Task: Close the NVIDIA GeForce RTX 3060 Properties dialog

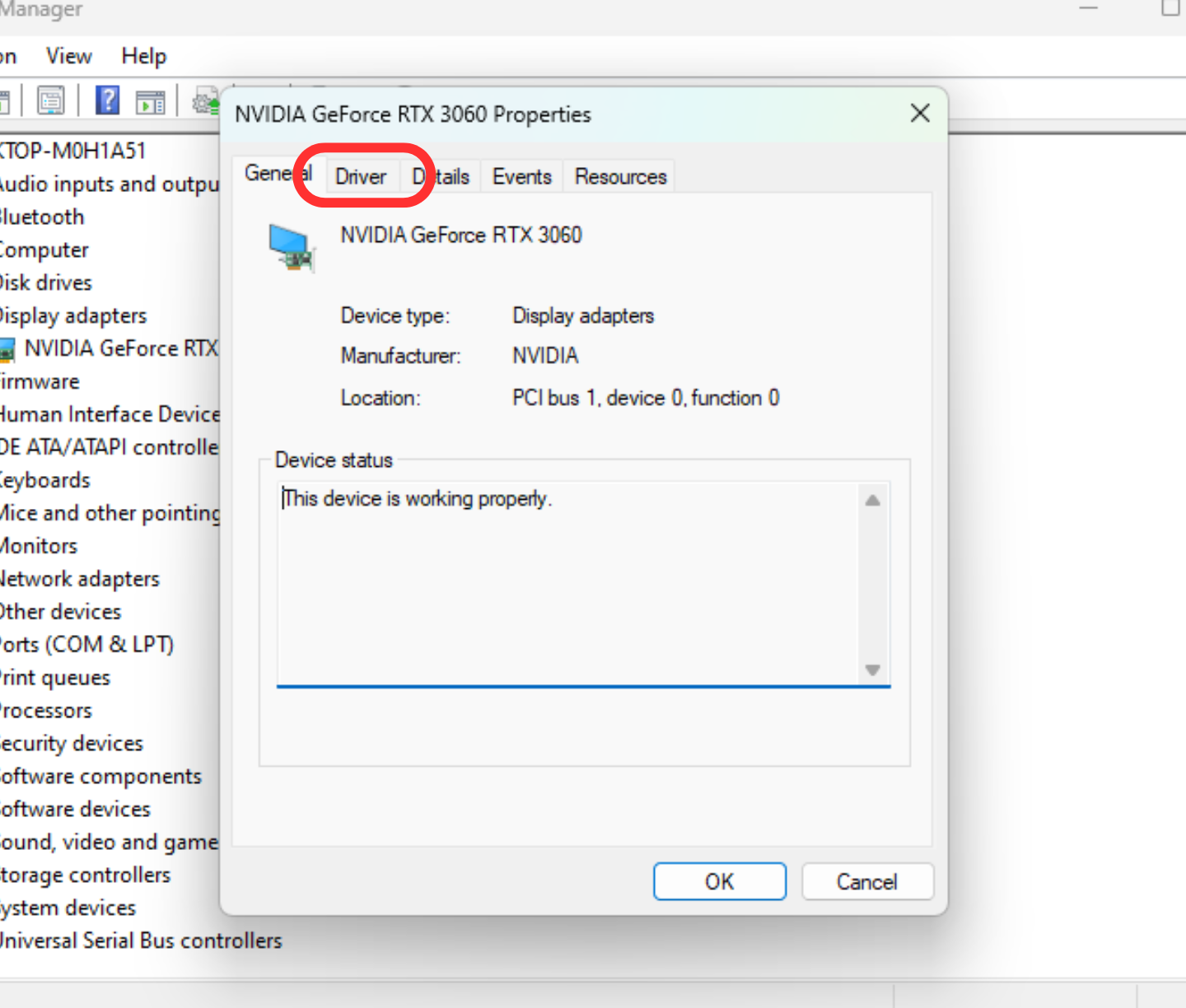Action: coord(920,113)
